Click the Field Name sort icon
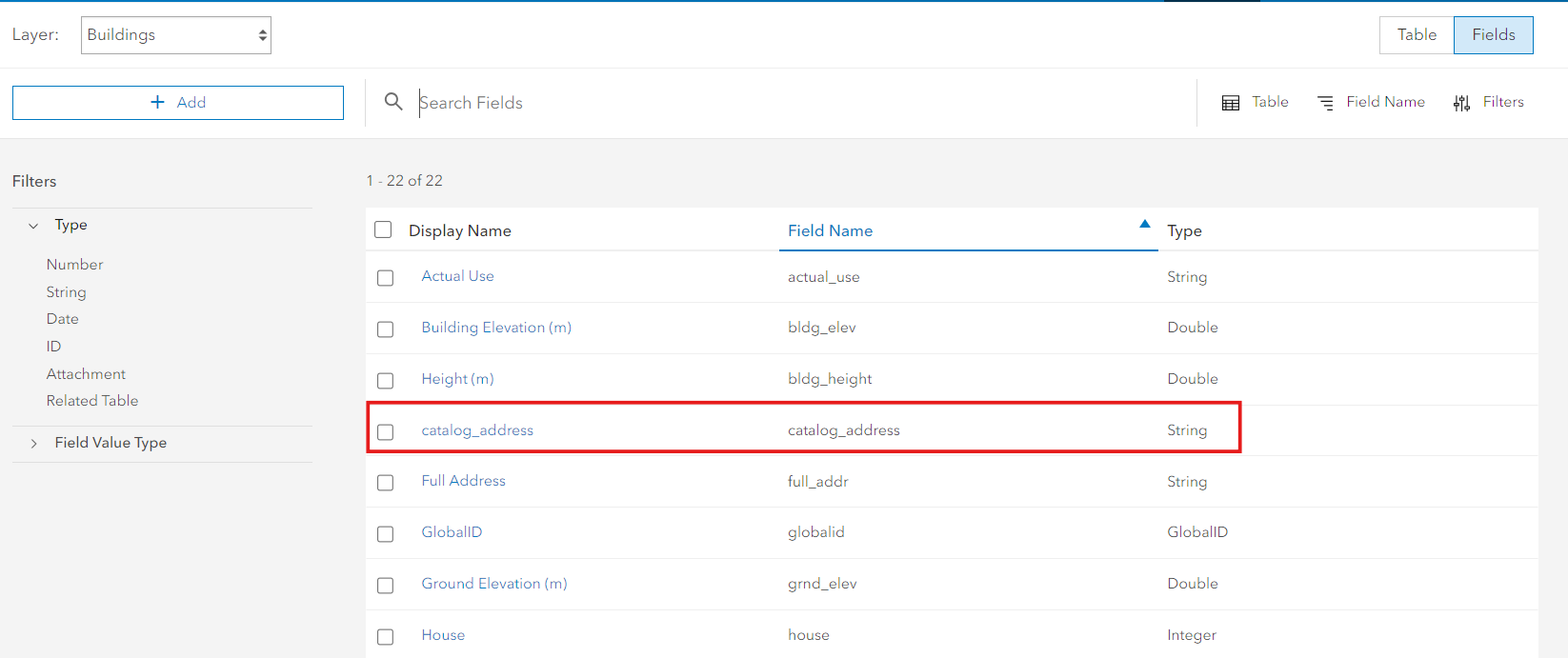Image resolution: width=1568 pixels, height=658 pixels. pyautogui.click(x=1325, y=103)
